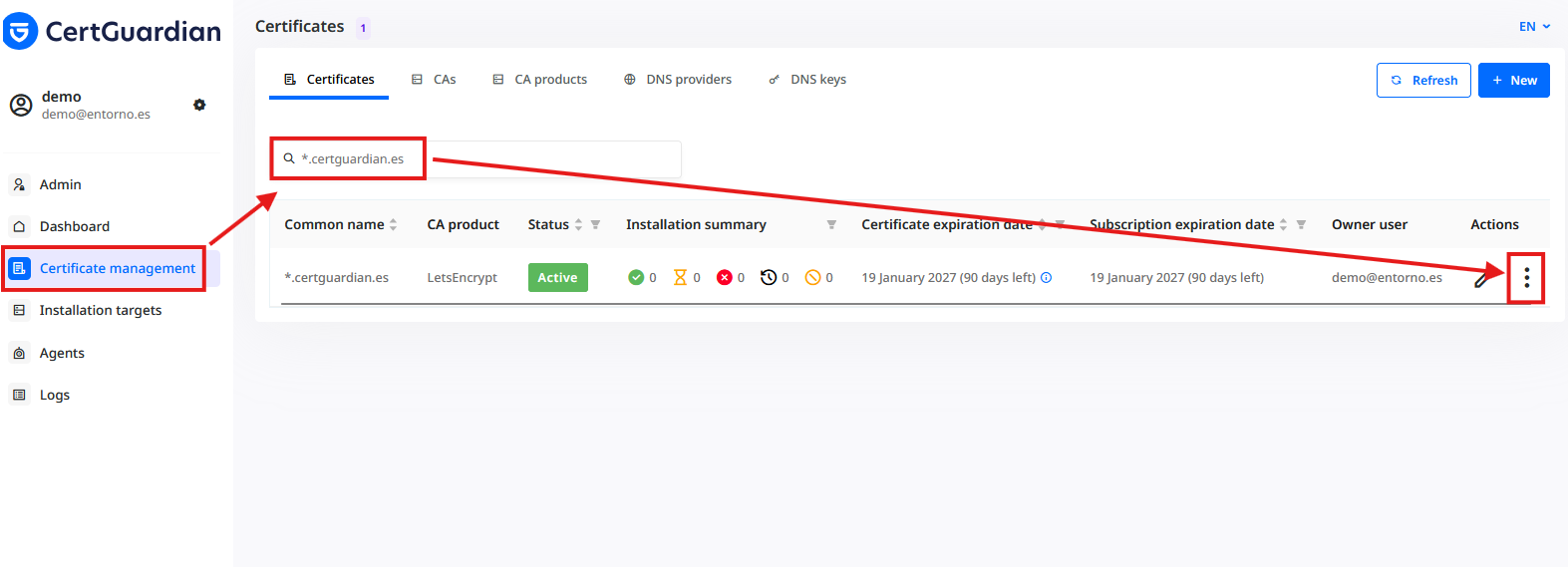Screen dimensions: 1568x567
Task: Click the Owner user column header
Action: pyautogui.click(x=1370, y=224)
